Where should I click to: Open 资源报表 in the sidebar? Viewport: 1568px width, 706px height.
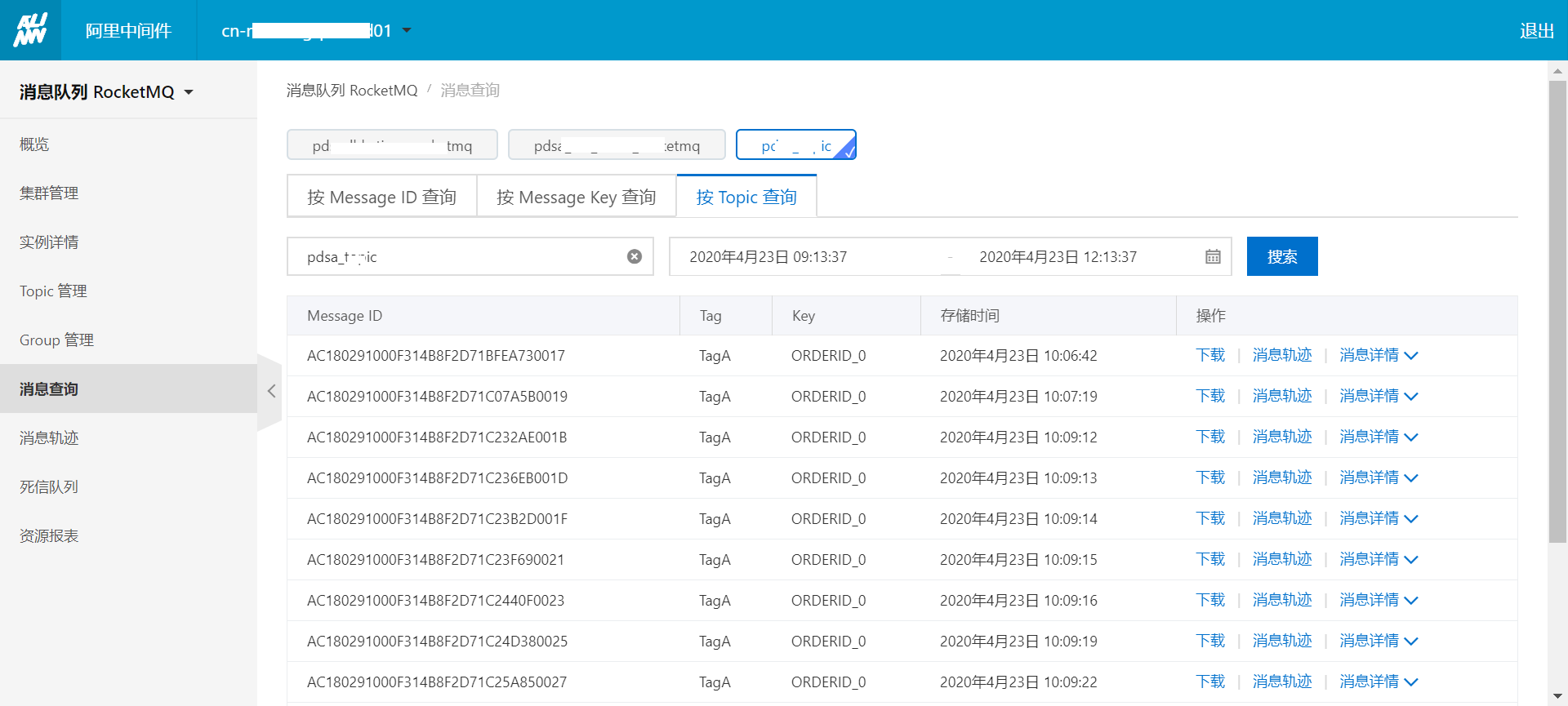tap(128, 536)
